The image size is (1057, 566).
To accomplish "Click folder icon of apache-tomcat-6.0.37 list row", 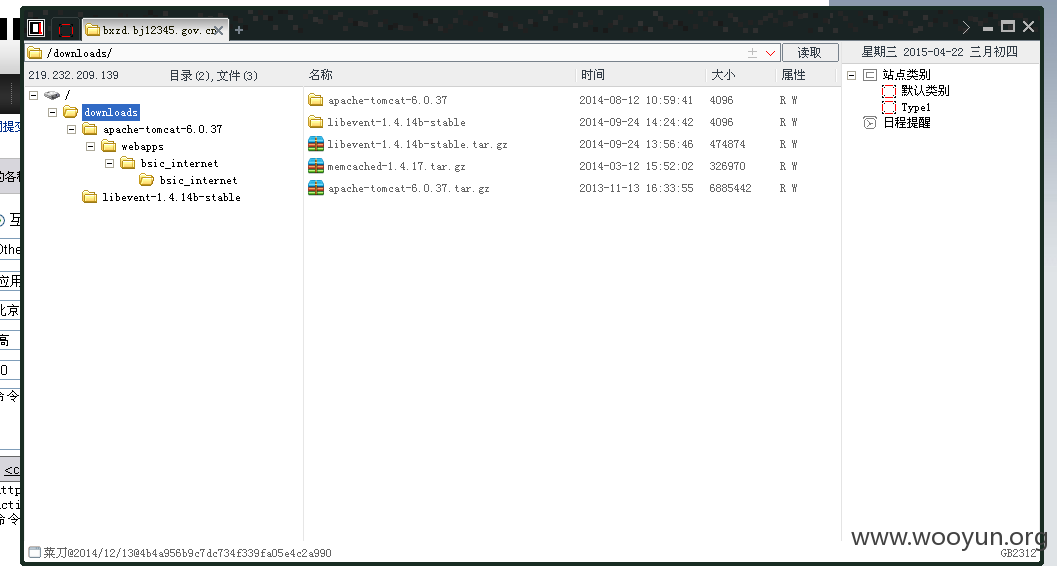I will click(x=315, y=100).
